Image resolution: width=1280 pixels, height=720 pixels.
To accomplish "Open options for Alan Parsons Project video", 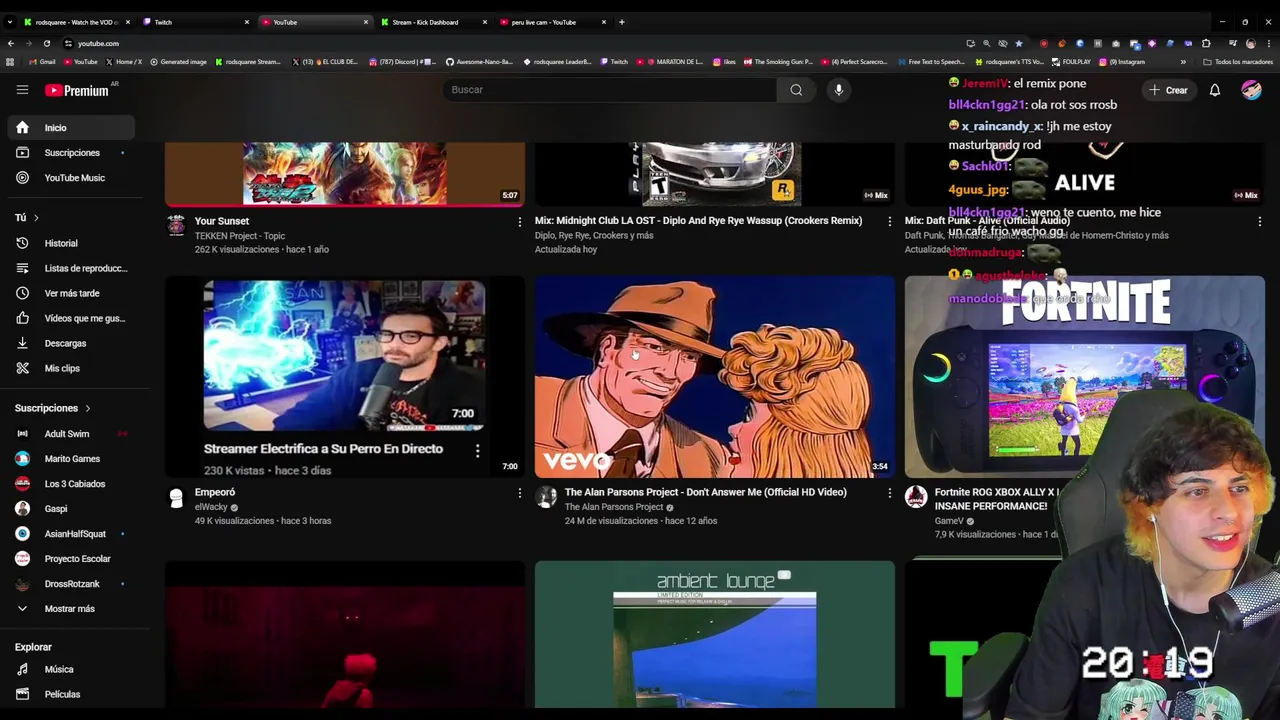I will [889, 493].
